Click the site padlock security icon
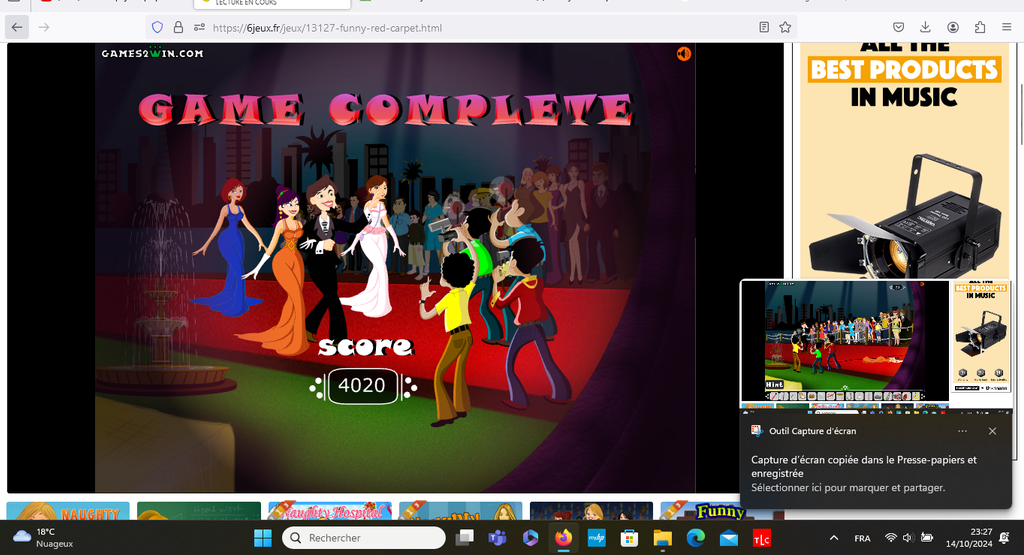This screenshot has height=555, width=1024. (178, 27)
